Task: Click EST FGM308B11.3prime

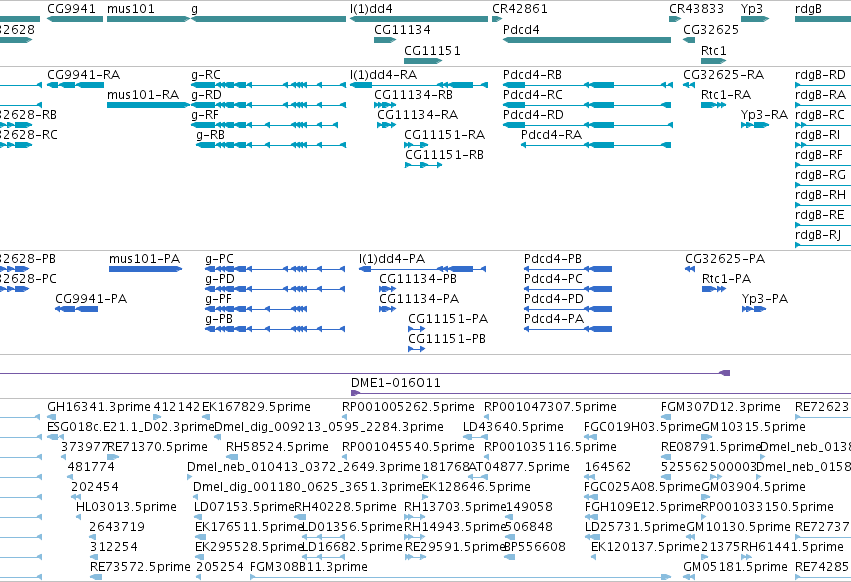Action: 309,567
